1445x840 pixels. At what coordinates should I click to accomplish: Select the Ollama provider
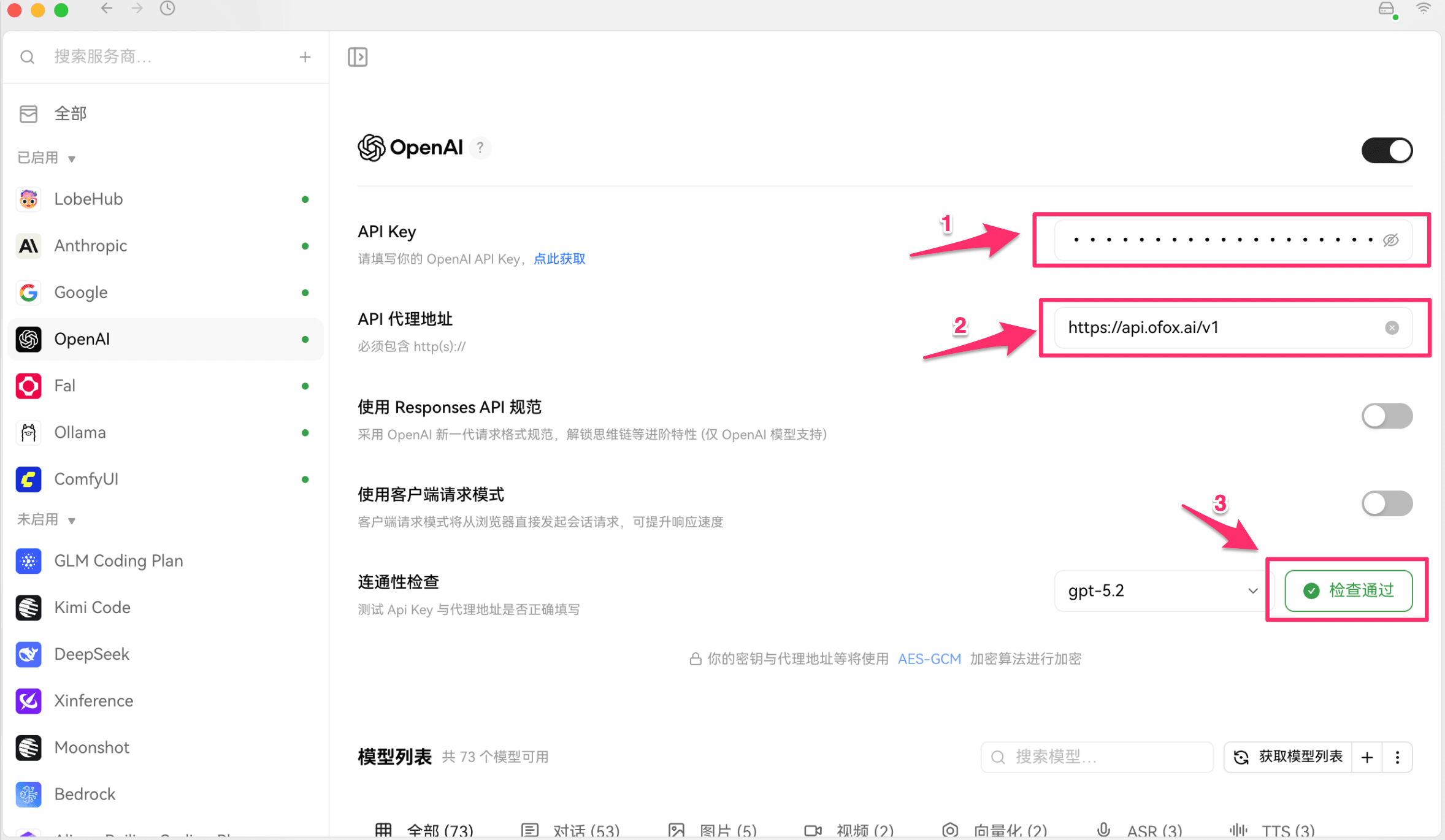tap(80, 432)
